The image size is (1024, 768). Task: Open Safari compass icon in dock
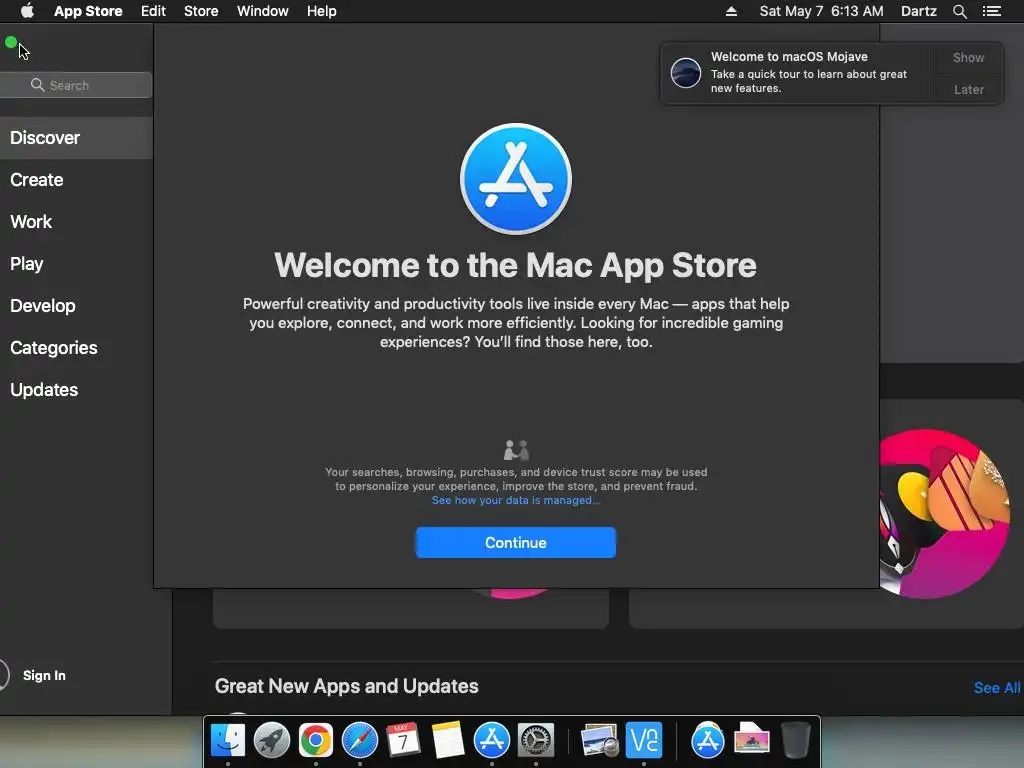(x=360, y=741)
